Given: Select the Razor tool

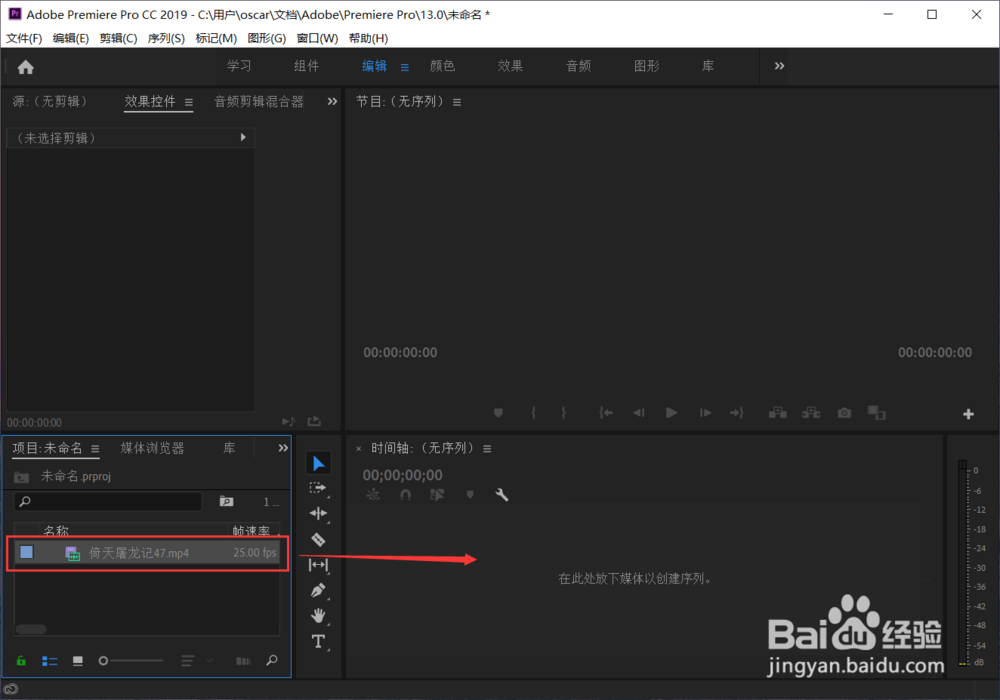Looking at the screenshot, I should pos(318,540).
